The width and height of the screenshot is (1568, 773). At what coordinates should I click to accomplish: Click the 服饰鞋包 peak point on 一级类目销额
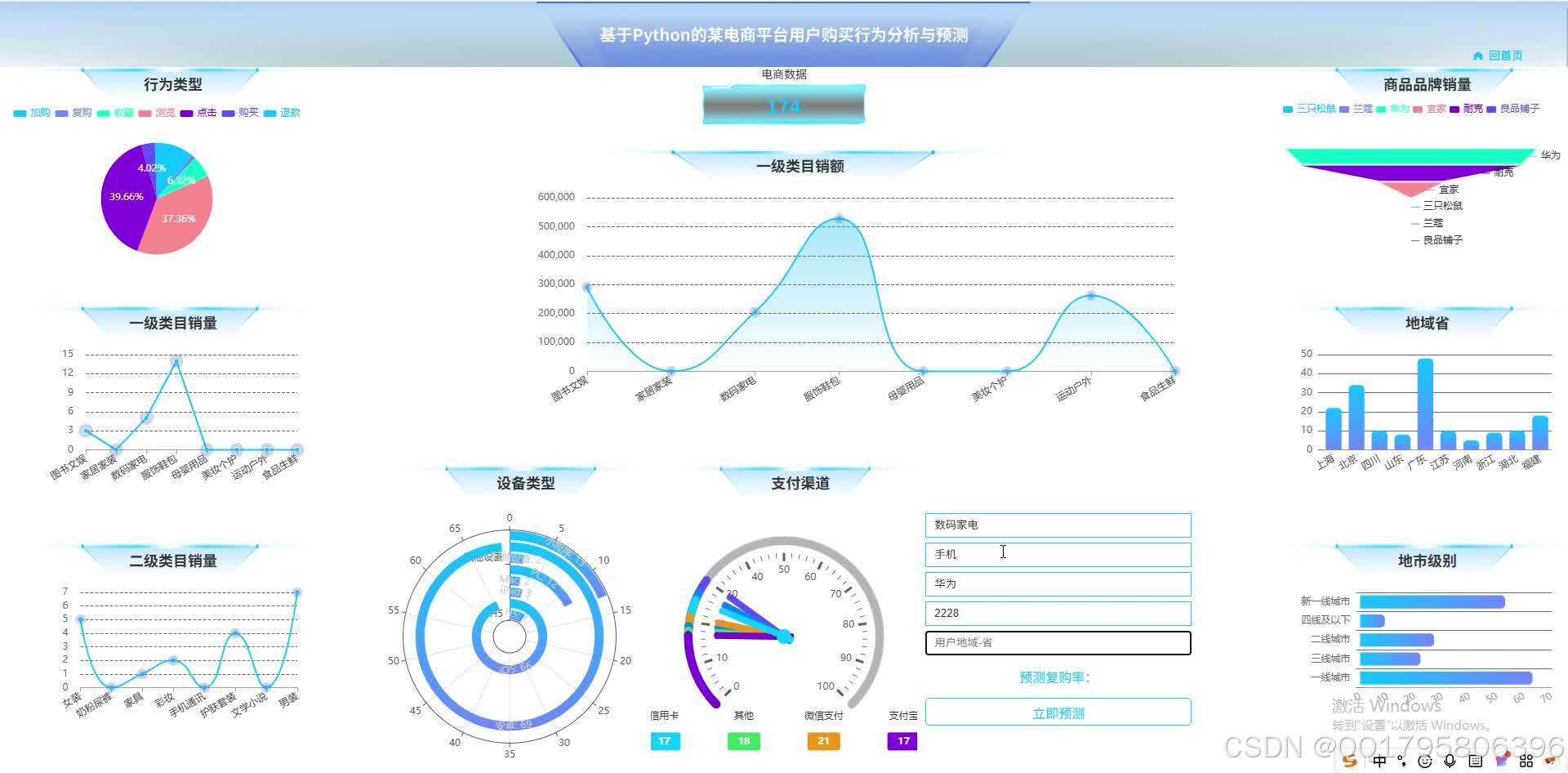coord(839,218)
